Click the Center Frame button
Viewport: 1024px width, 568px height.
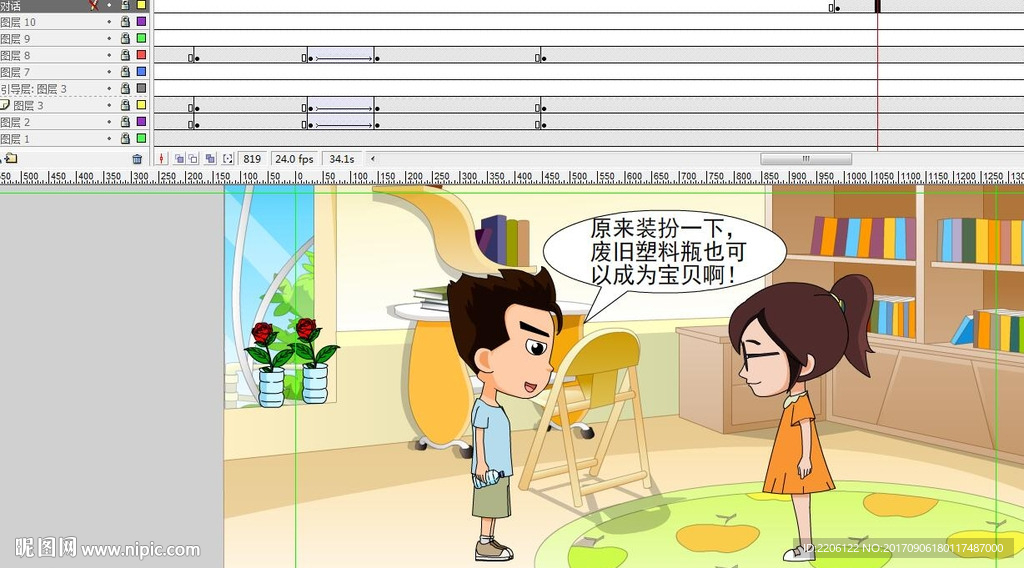[161, 159]
